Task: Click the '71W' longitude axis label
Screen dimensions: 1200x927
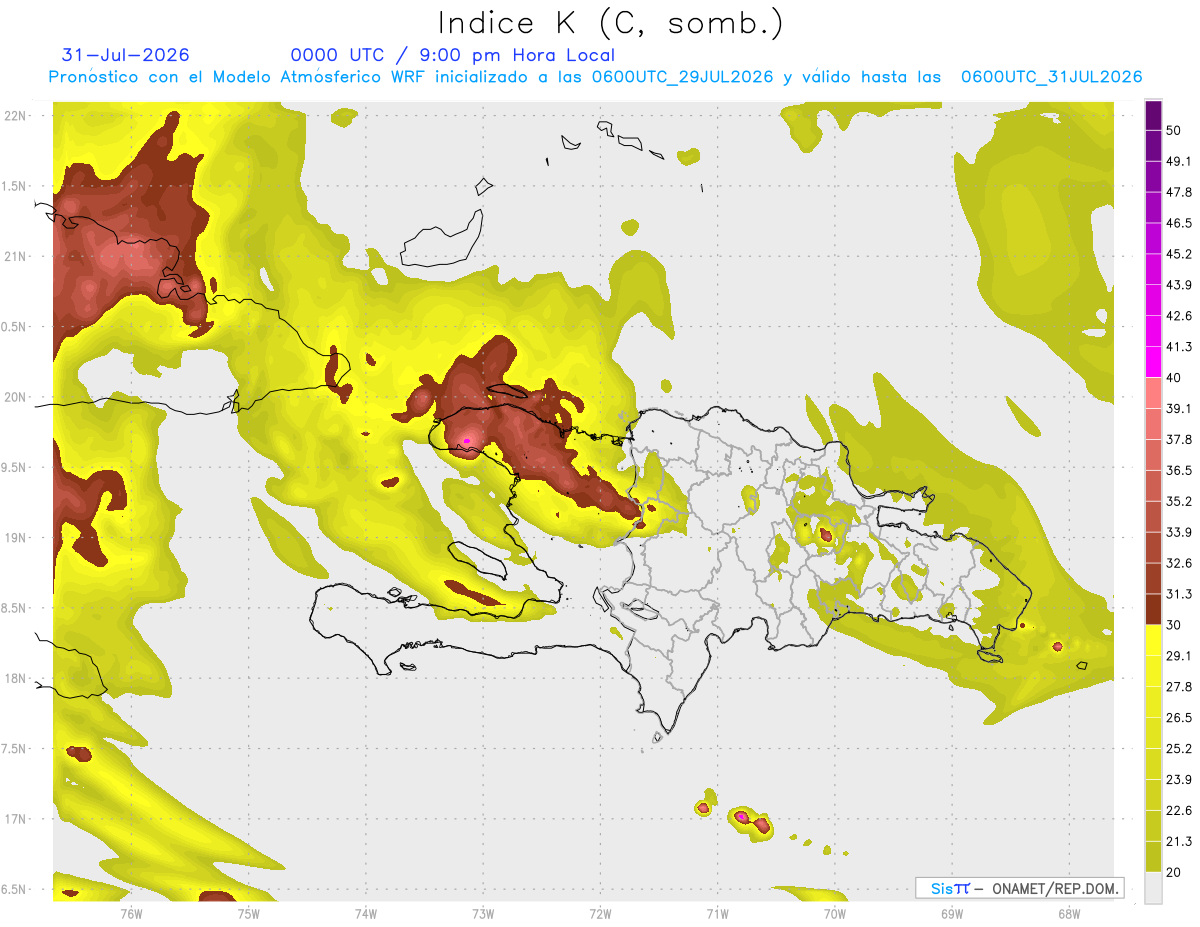Action: (717, 913)
